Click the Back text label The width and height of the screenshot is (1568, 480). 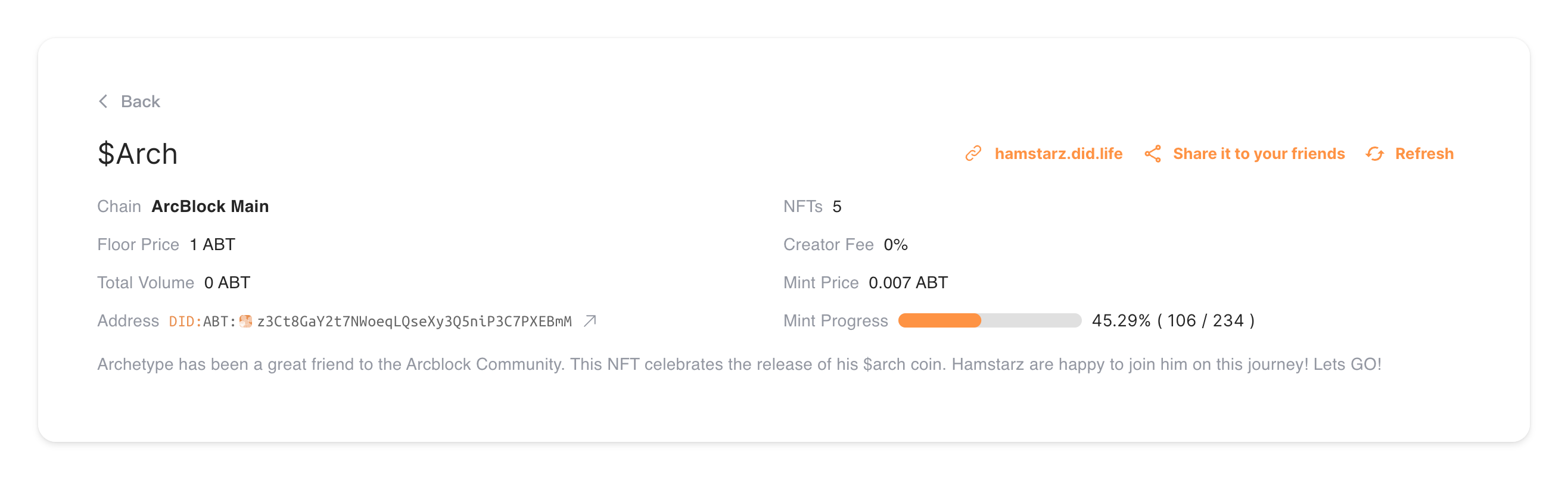[x=140, y=102]
